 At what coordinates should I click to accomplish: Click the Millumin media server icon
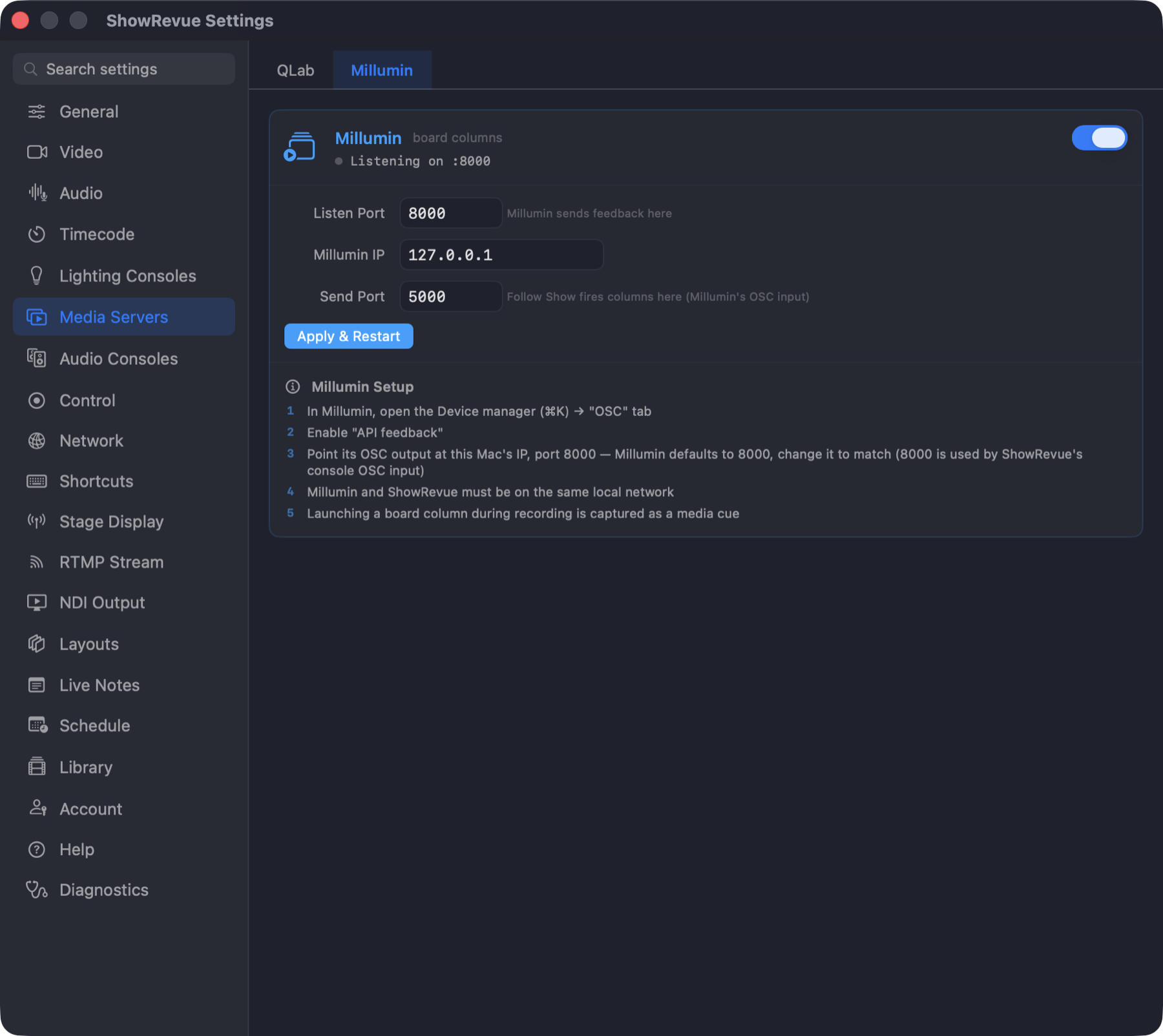coord(299,147)
